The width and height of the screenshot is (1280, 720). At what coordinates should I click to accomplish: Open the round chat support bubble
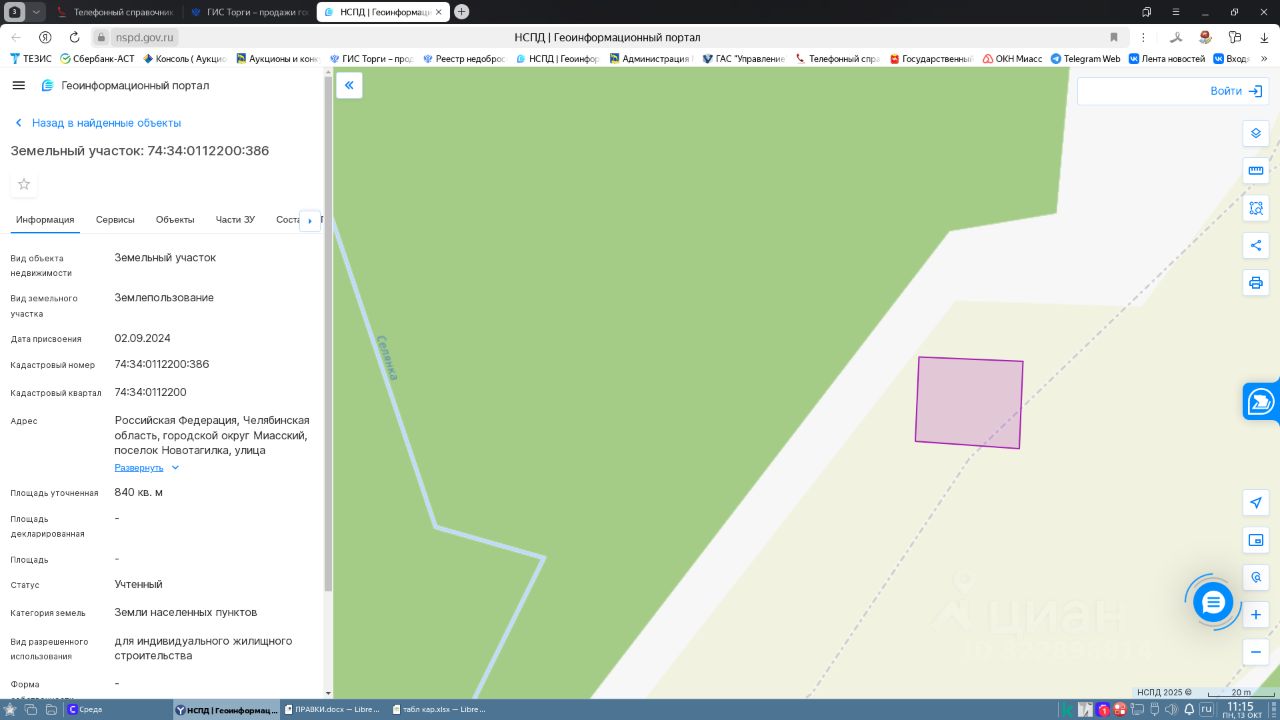pos(1213,602)
